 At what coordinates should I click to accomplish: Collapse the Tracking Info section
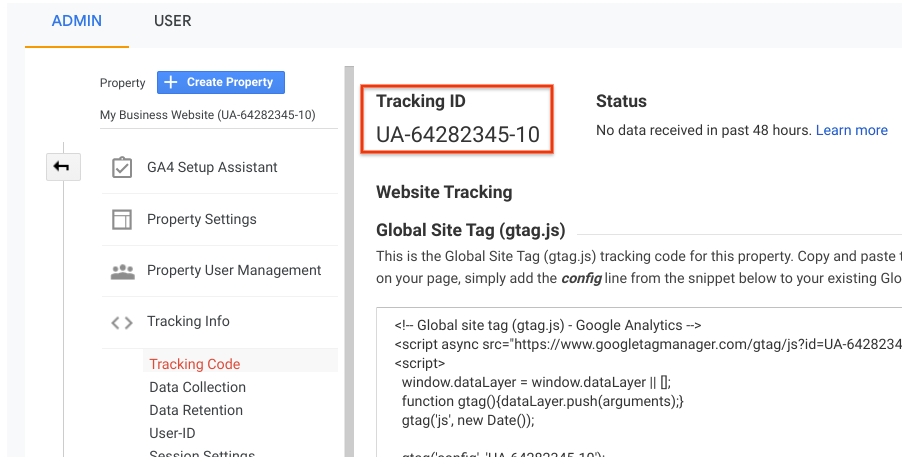188,322
